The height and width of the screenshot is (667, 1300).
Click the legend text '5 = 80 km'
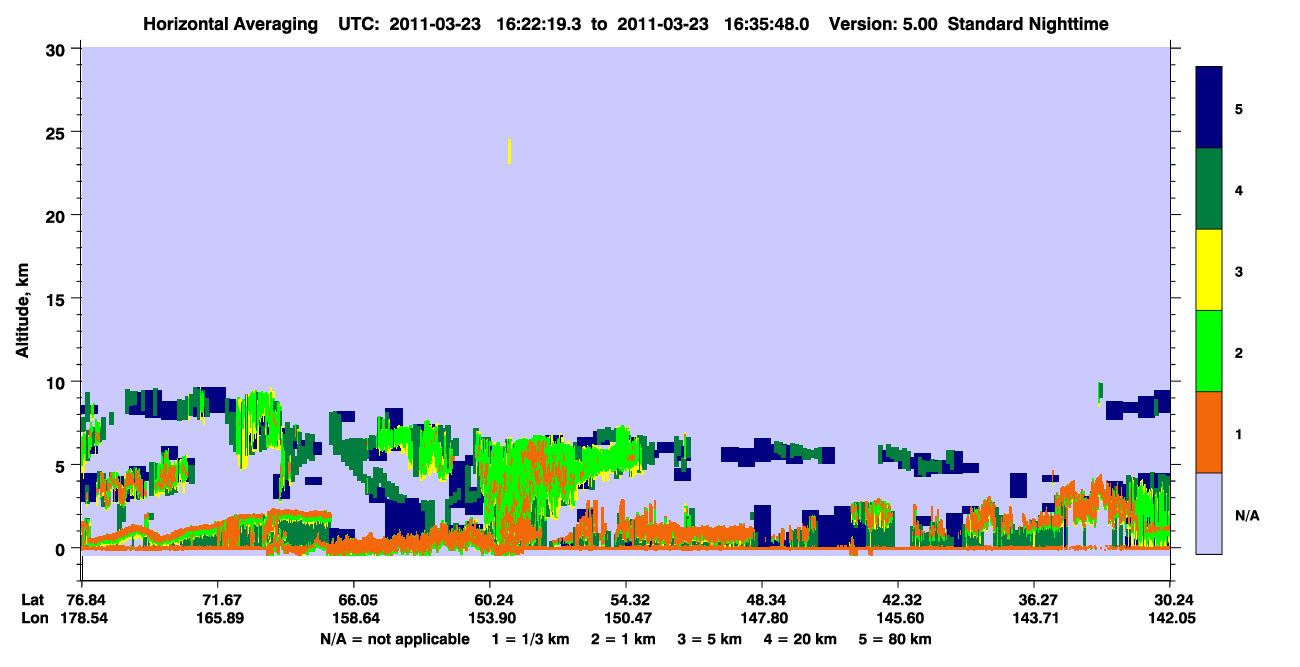click(x=895, y=639)
